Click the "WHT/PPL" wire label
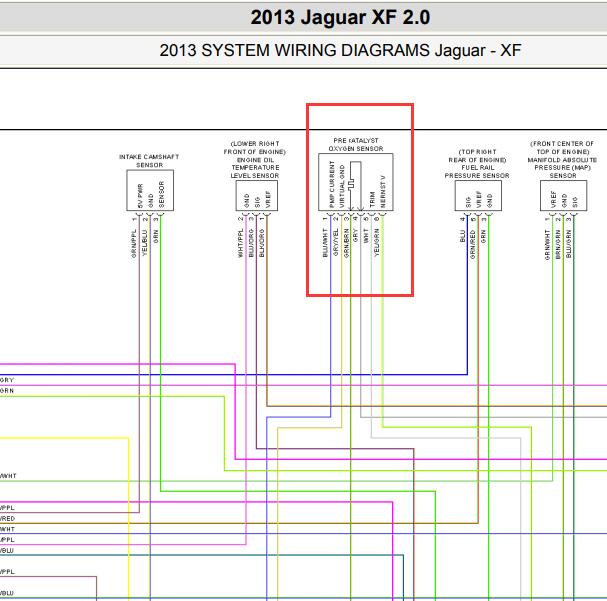The width and height of the screenshot is (607, 601). [240, 243]
